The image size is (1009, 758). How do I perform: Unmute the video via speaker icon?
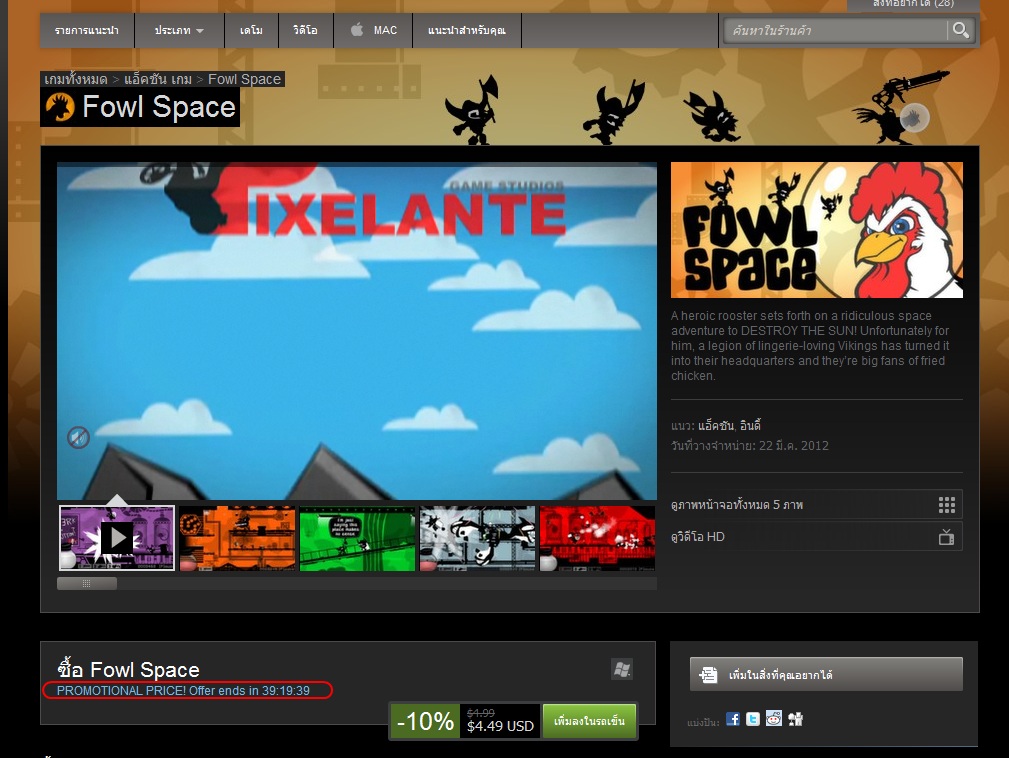[79, 438]
